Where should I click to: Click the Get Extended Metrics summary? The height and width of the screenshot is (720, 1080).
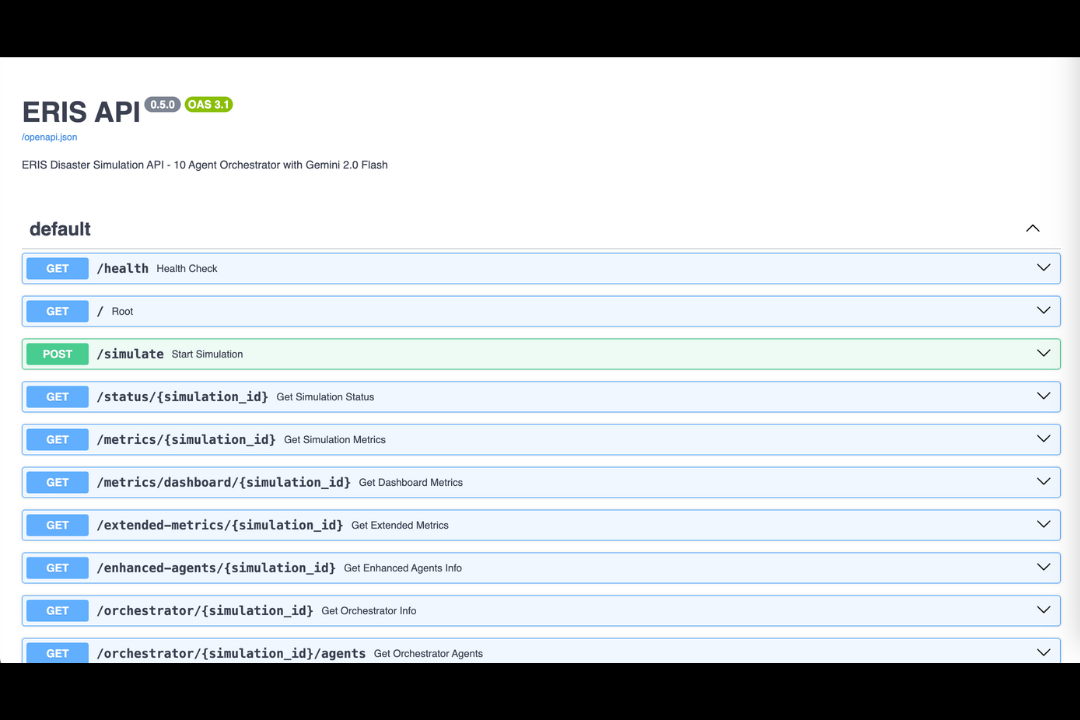[399, 525]
